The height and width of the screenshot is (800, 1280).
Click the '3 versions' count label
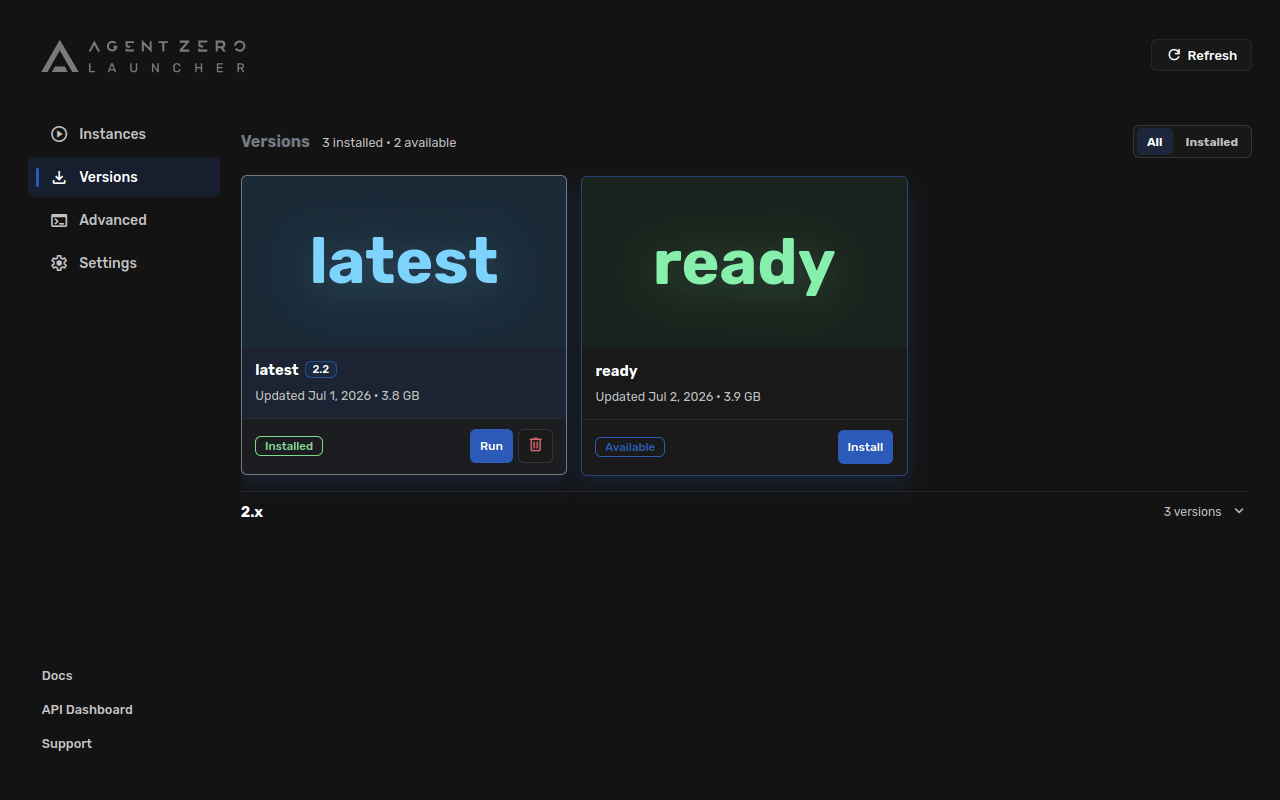coord(1192,512)
